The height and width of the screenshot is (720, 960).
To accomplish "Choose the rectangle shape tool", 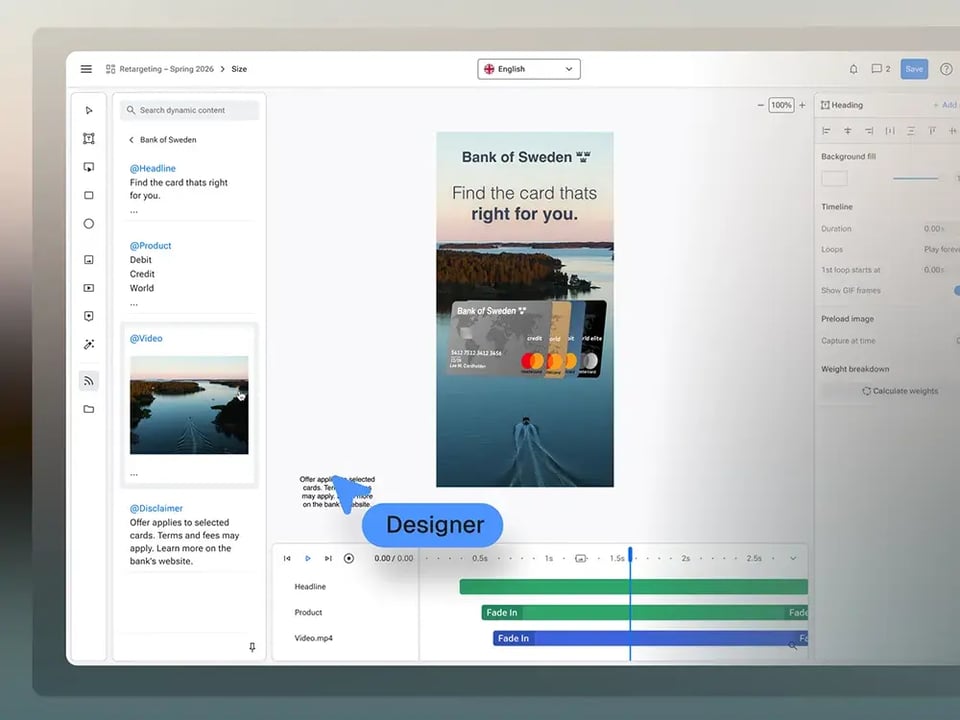I will [89, 196].
